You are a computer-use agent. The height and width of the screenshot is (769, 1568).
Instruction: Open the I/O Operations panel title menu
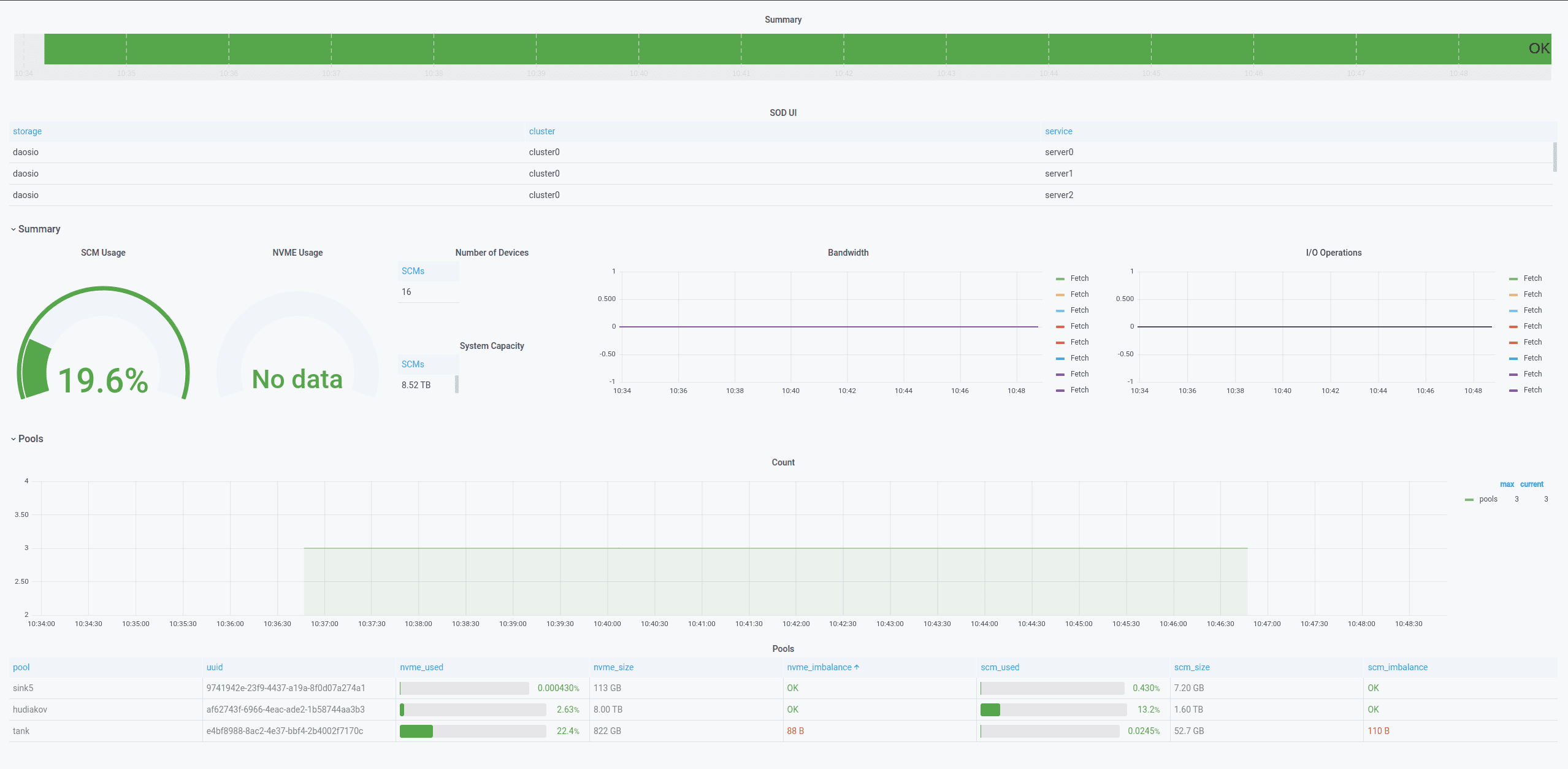pyautogui.click(x=1334, y=252)
